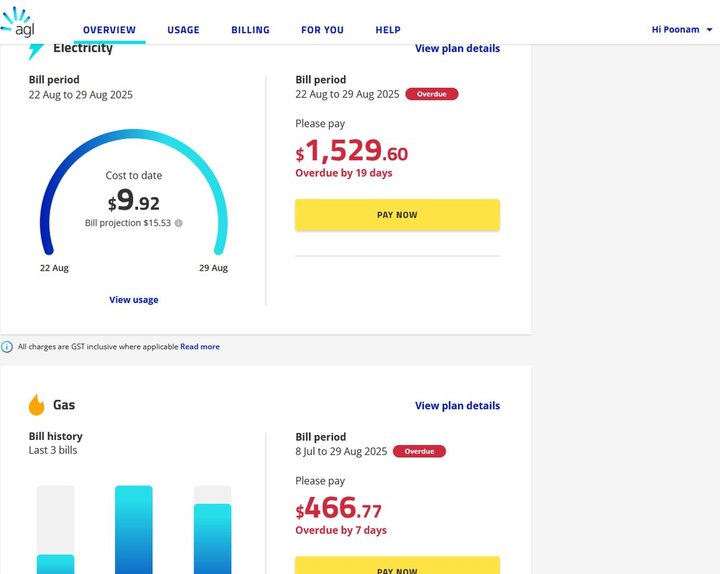720x574 pixels.
Task: Click the GST info circle icon
Action: pyautogui.click(x=7, y=347)
